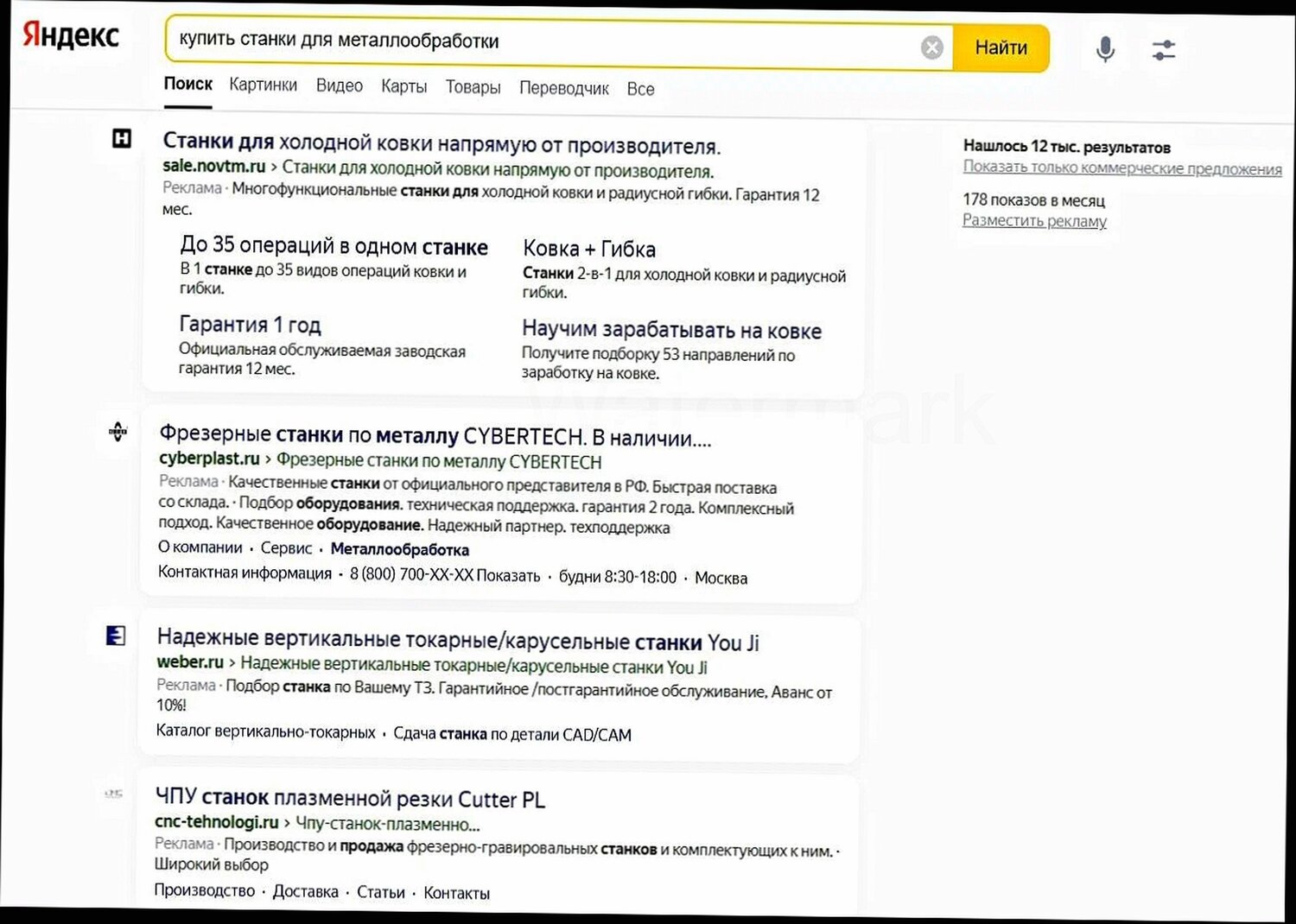Enable showing only commercial offers
Screen dimensions: 1296x924
click(x=1122, y=168)
